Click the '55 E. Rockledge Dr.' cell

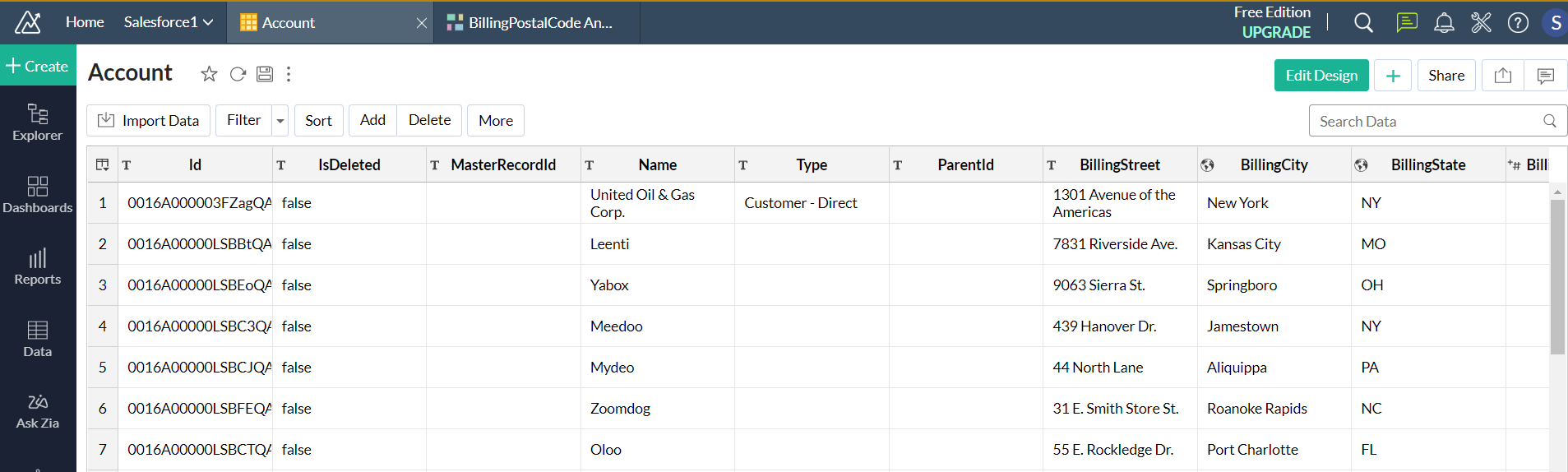(x=1120, y=450)
